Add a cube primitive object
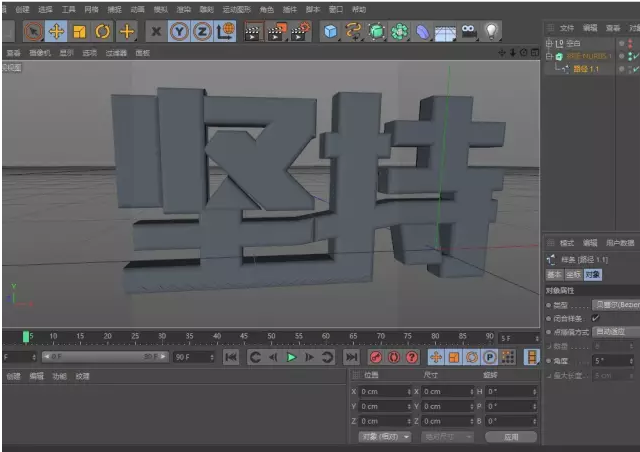The width and height of the screenshot is (640, 452). pyautogui.click(x=330, y=32)
